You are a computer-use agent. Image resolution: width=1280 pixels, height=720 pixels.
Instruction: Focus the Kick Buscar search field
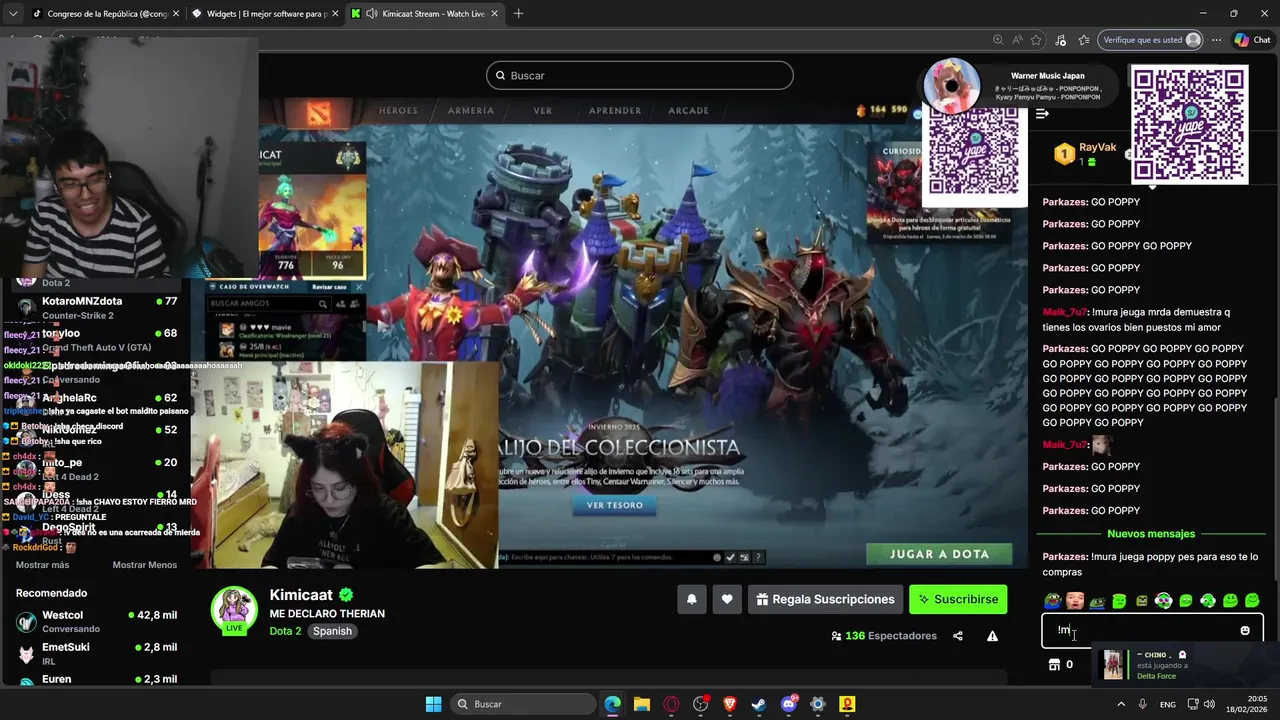point(640,75)
